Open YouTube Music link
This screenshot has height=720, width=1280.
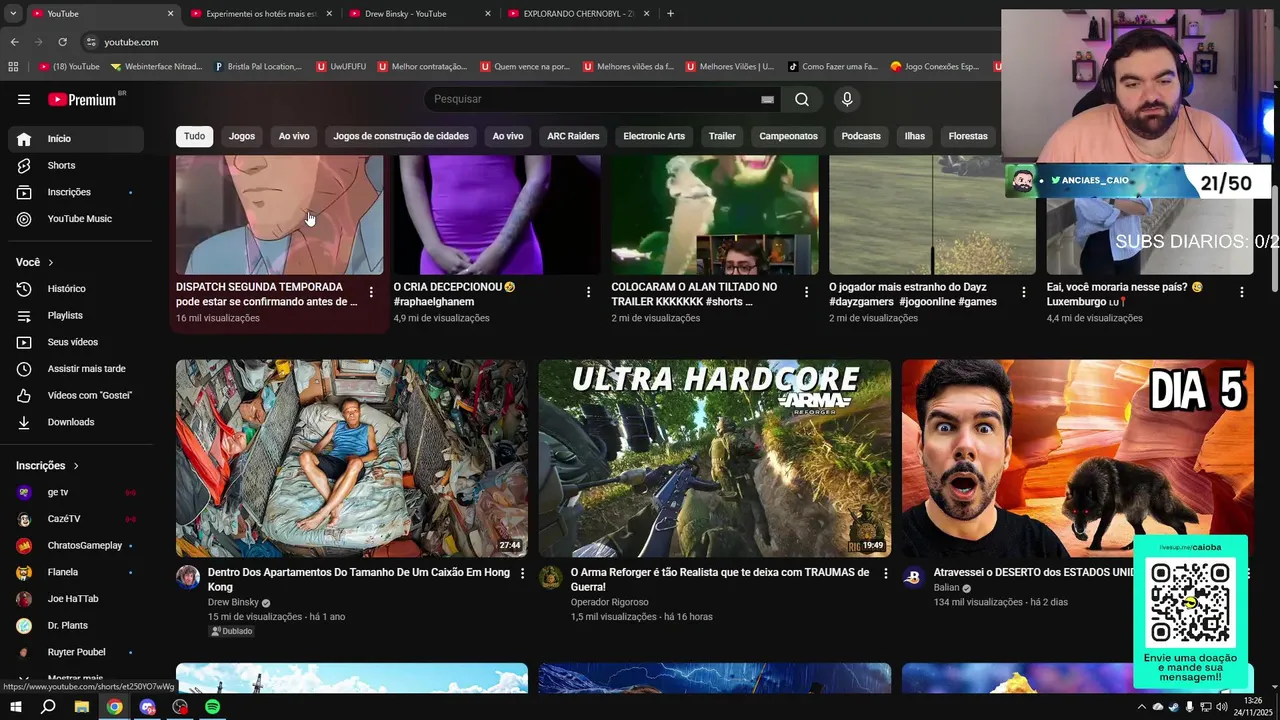coord(76,219)
